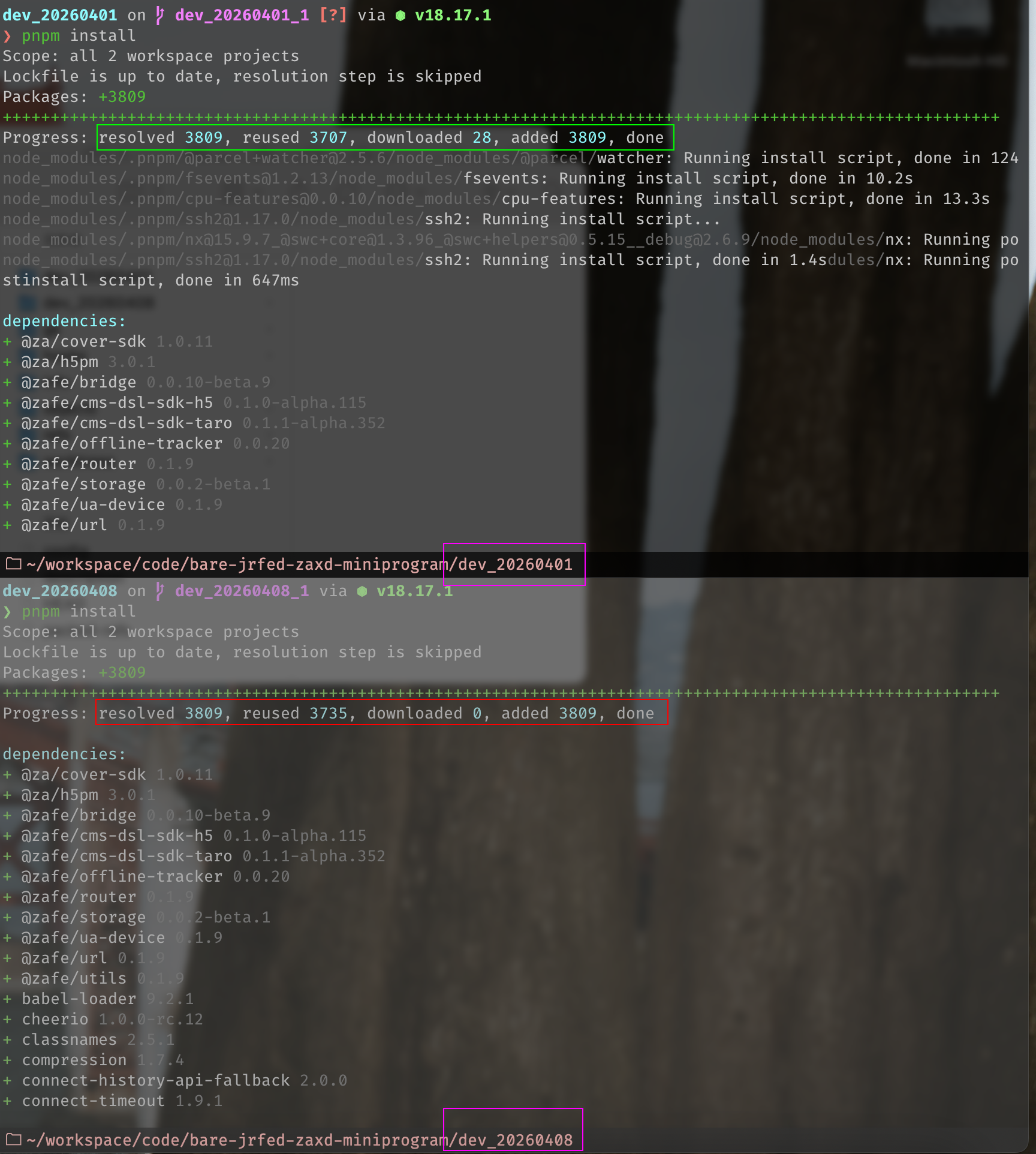Click prompt chevron in dev_20260408 pane
The width and height of the screenshot is (1036, 1154).
pyautogui.click(x=7, y=612)
